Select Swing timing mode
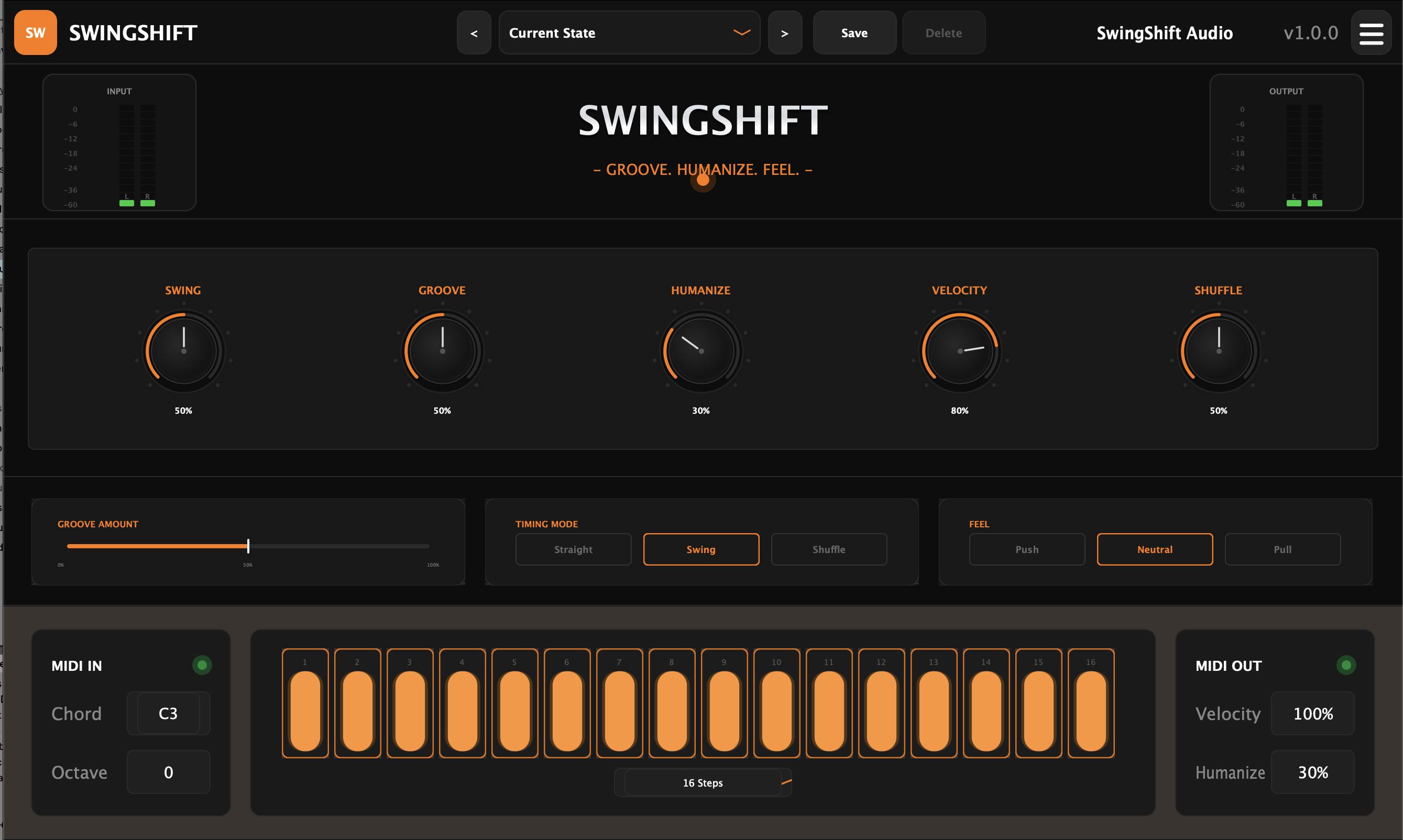Viewport: 1403px width, 840px height. pyautogui.click(x=701, y=549)
